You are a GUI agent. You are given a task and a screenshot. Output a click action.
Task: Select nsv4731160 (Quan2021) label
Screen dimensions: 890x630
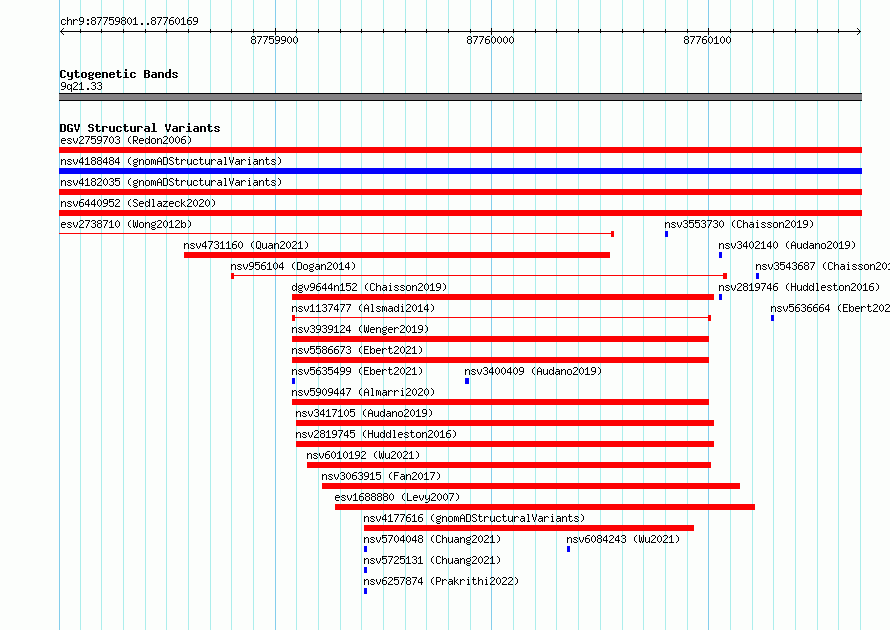coord(246,245)
